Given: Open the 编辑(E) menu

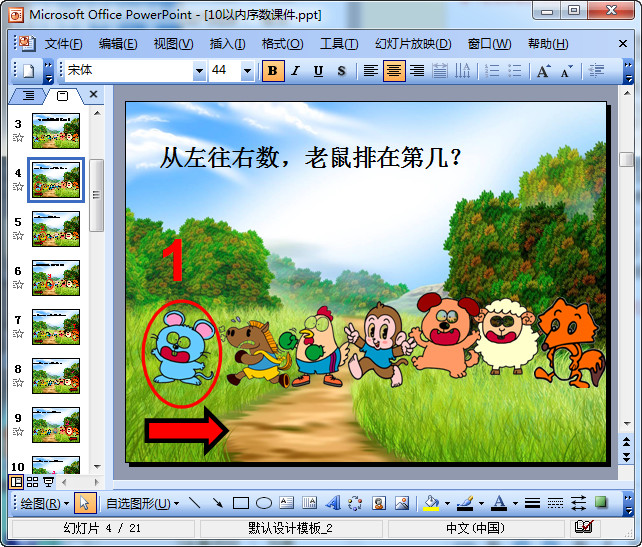Looking at the screenshot, I should pyautogui.click(x=118, y=43).
